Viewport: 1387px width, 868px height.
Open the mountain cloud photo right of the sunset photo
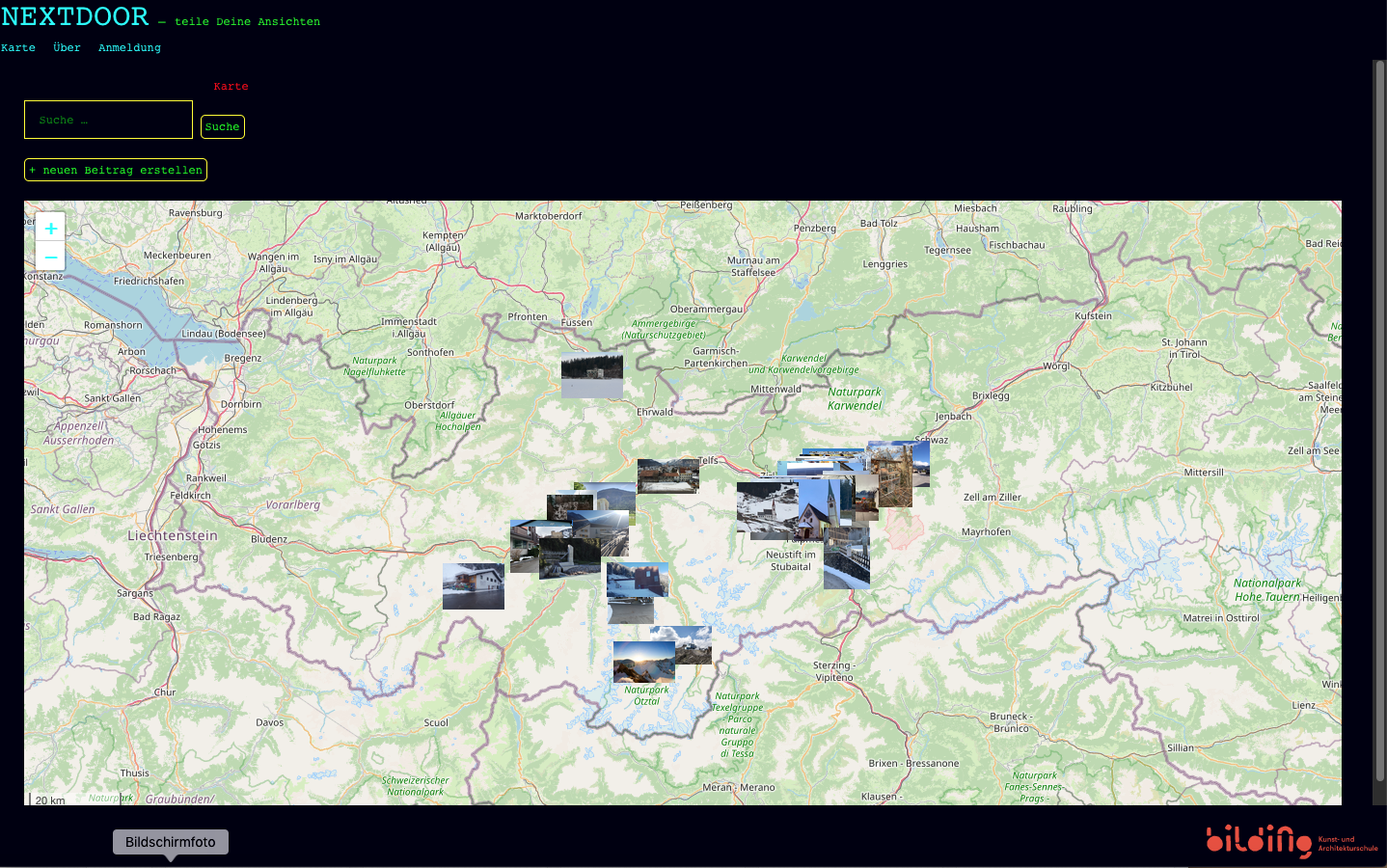pos(693,643)
